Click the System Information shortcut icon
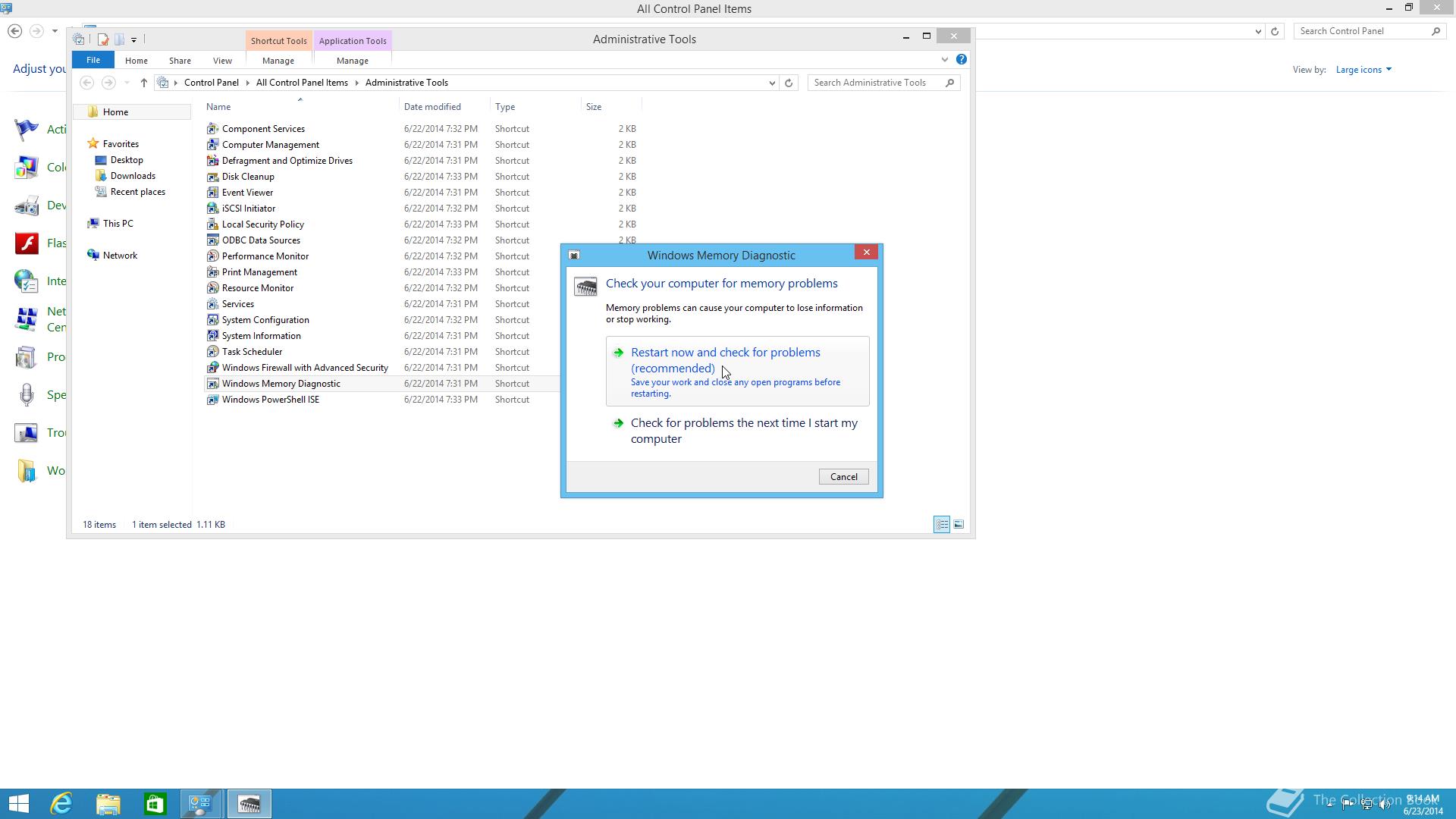The width and height of the screenshot is (1456, 819). click(x=212, y=336)
